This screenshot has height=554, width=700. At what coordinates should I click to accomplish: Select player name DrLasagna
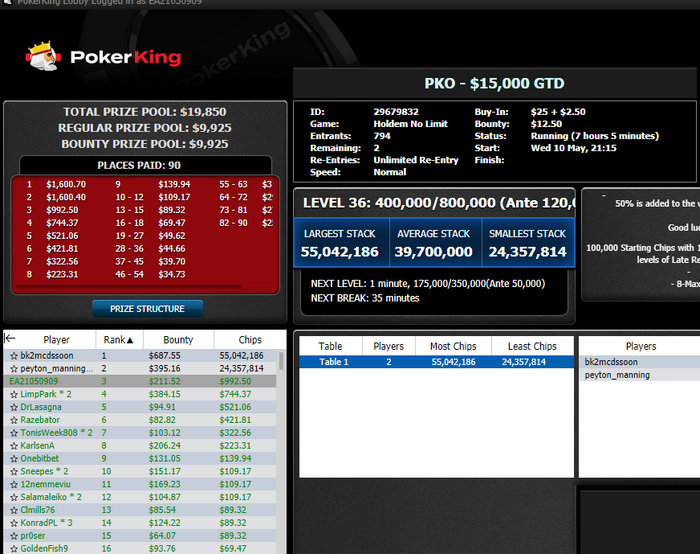(41, 407)
